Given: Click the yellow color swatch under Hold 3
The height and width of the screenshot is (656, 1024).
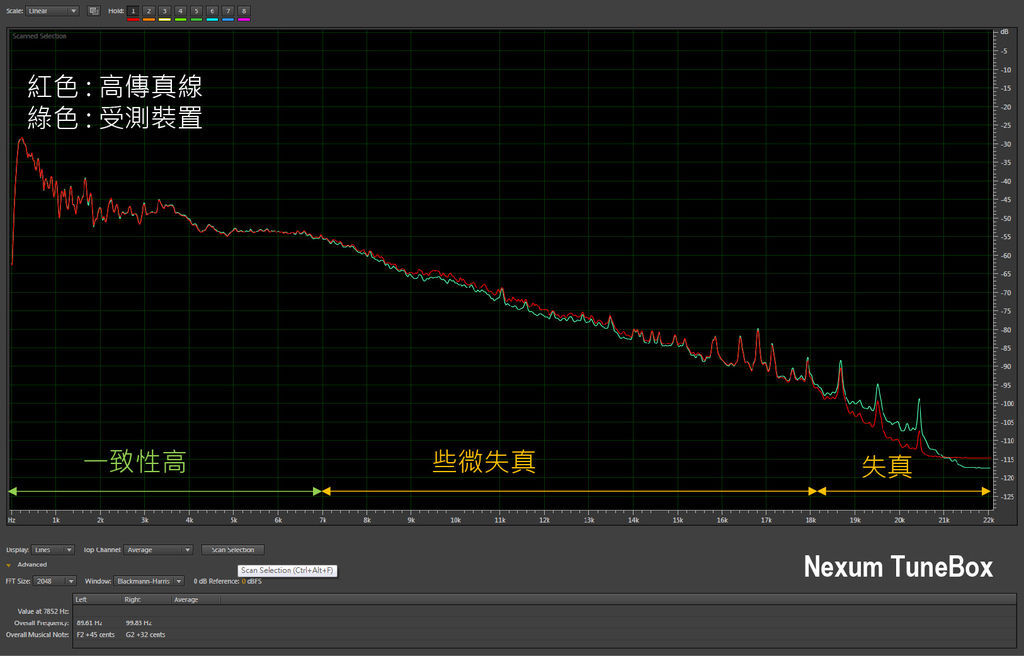Looking at the screenshot, I should click(165, 20).
